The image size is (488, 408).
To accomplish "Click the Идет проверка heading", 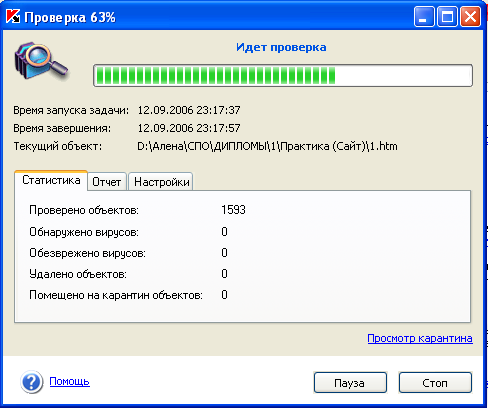I will tap(281, 47).
